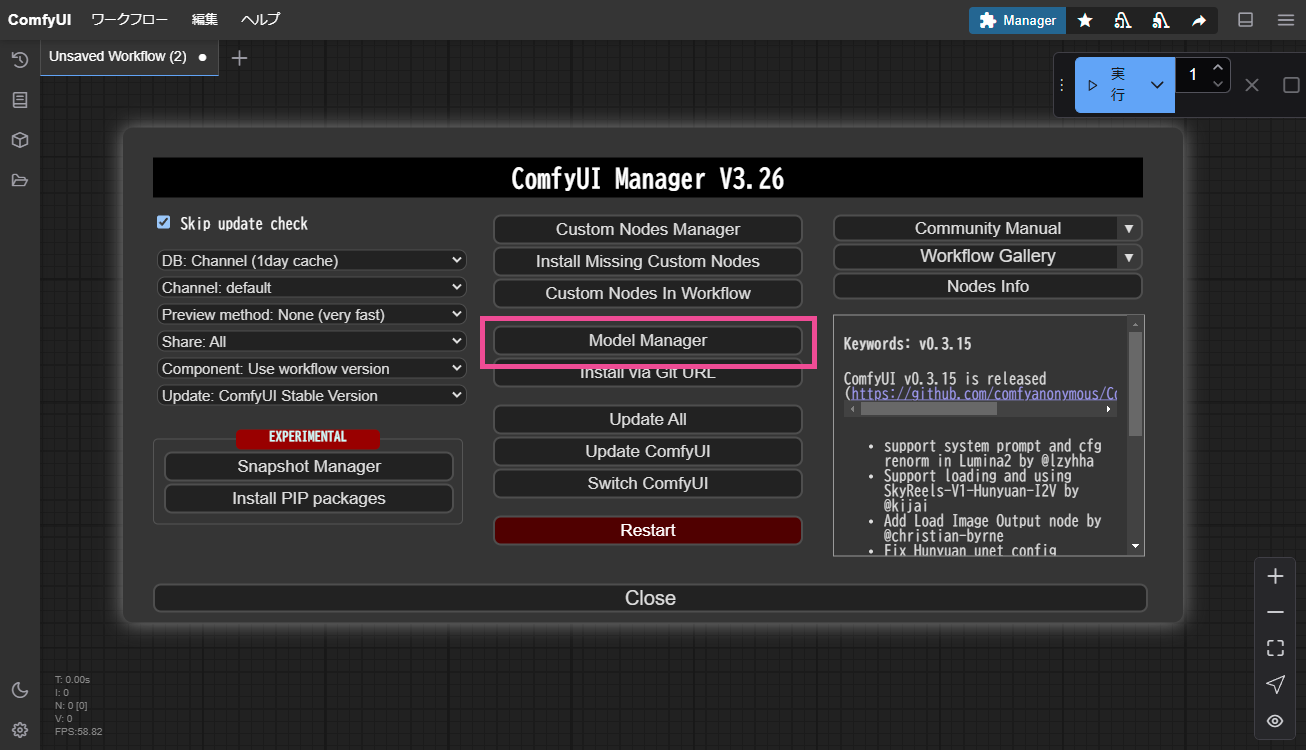This screenshot has width=1306, height=750.
Task: Open the 編集 menu
Action: coord(205,20)
